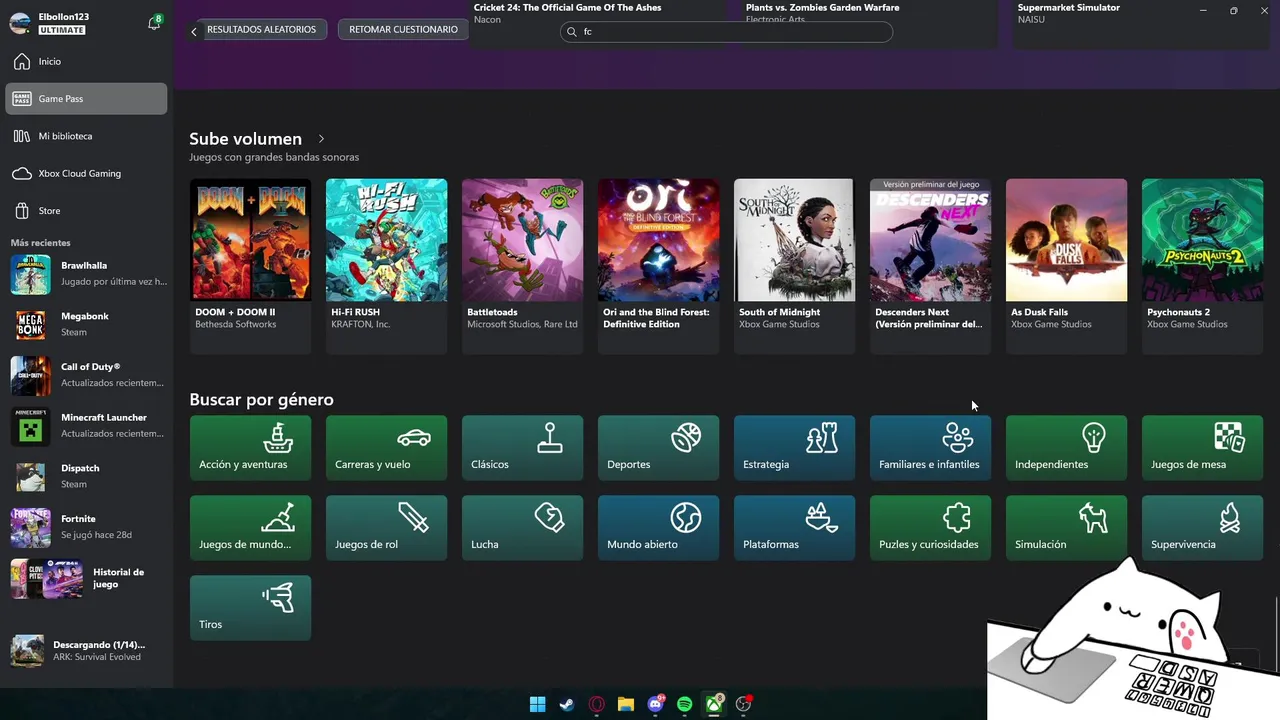Open Battletoads game card

(522, 266)
